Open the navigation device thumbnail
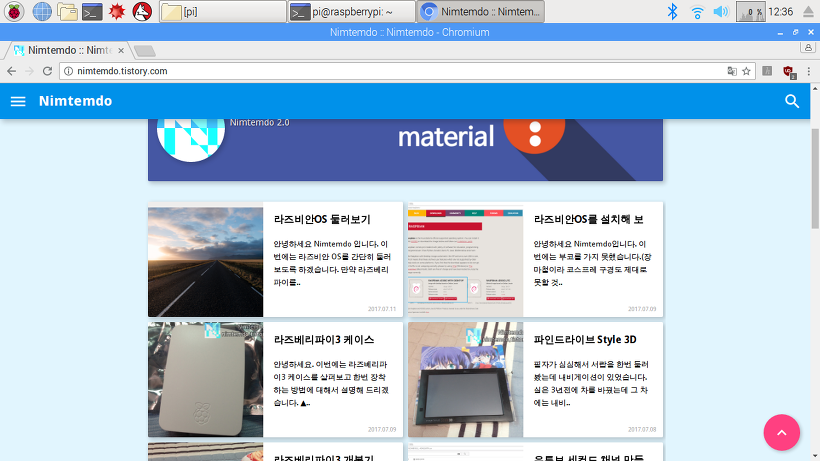Screen dimensions: 820x461 (x=465, y=379)
